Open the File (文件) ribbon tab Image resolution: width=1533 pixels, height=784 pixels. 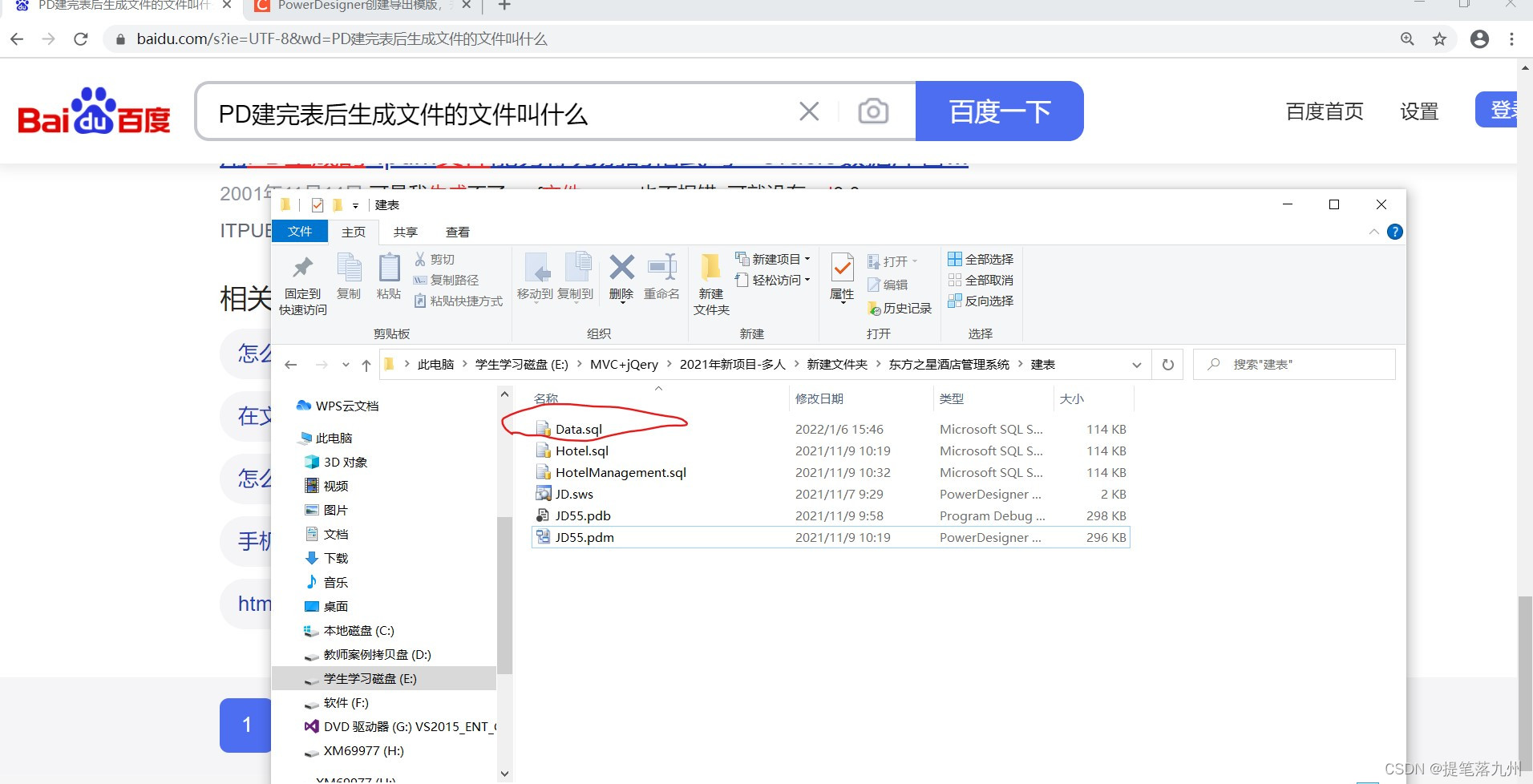300,231
